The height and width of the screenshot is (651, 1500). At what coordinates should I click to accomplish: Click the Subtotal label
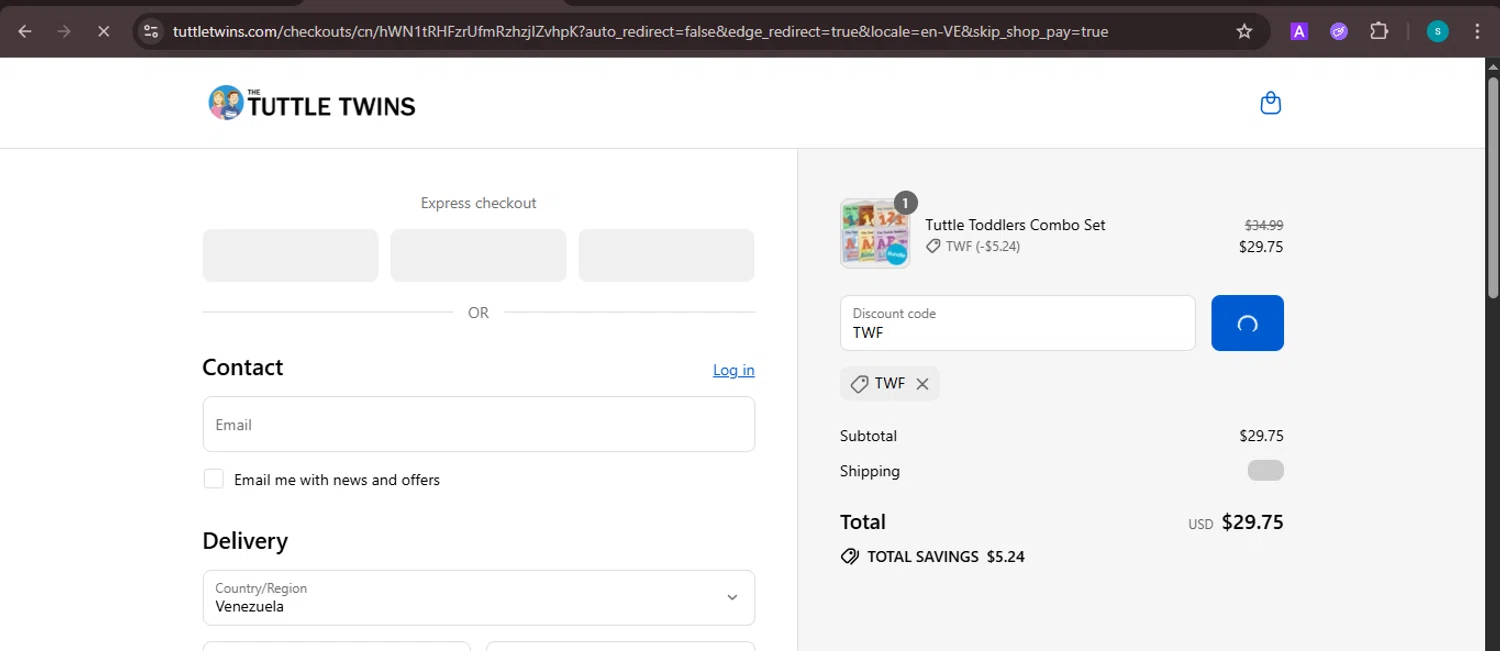click(x=868, y=436)
